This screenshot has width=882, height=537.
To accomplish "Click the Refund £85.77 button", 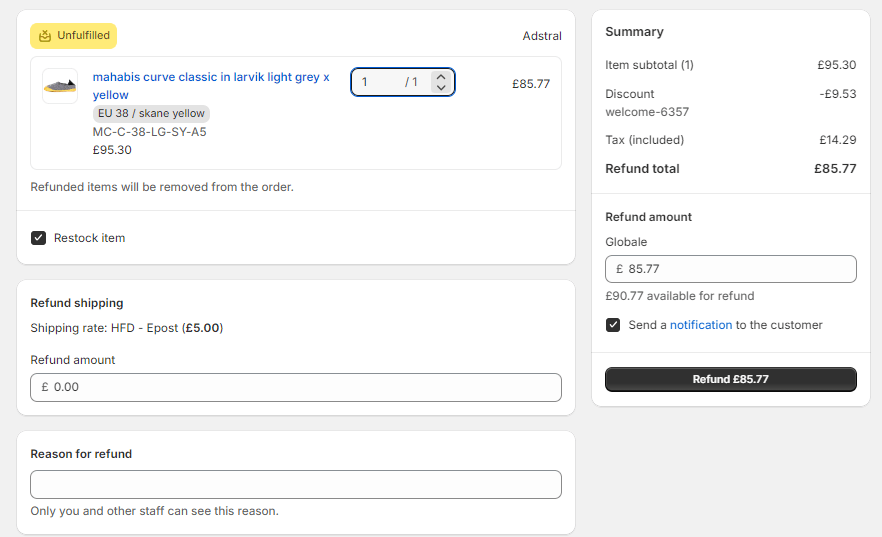I will [x=731, y=380].
